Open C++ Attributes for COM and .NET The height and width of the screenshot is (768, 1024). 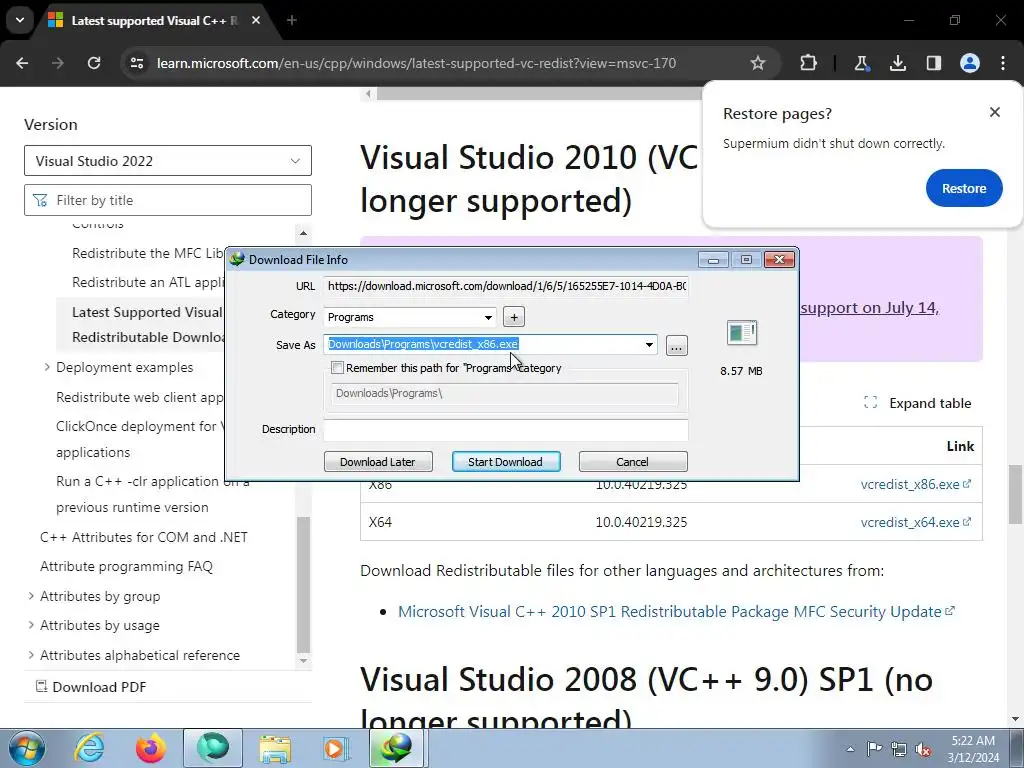144,537
